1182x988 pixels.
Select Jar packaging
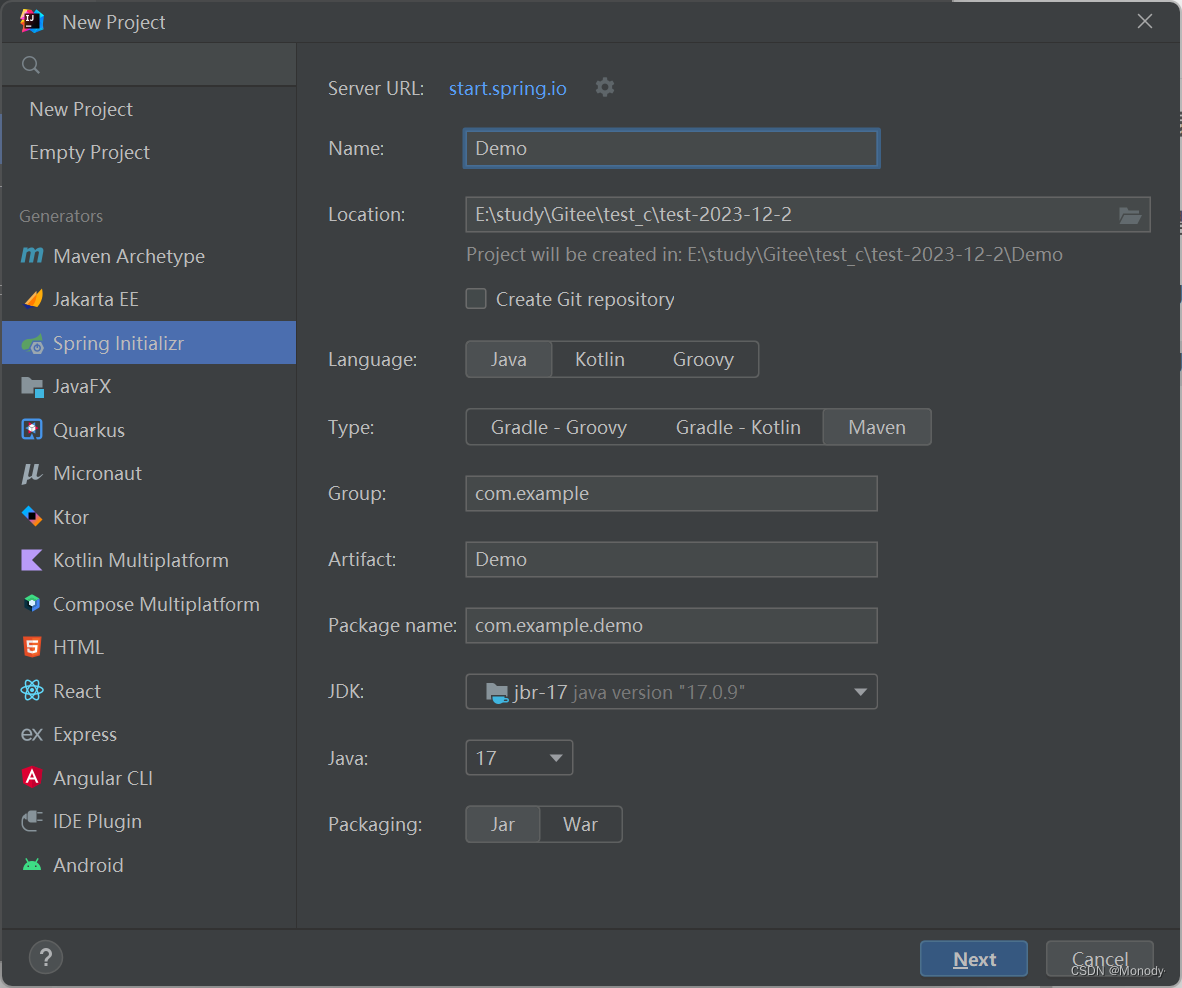(503, 824)
